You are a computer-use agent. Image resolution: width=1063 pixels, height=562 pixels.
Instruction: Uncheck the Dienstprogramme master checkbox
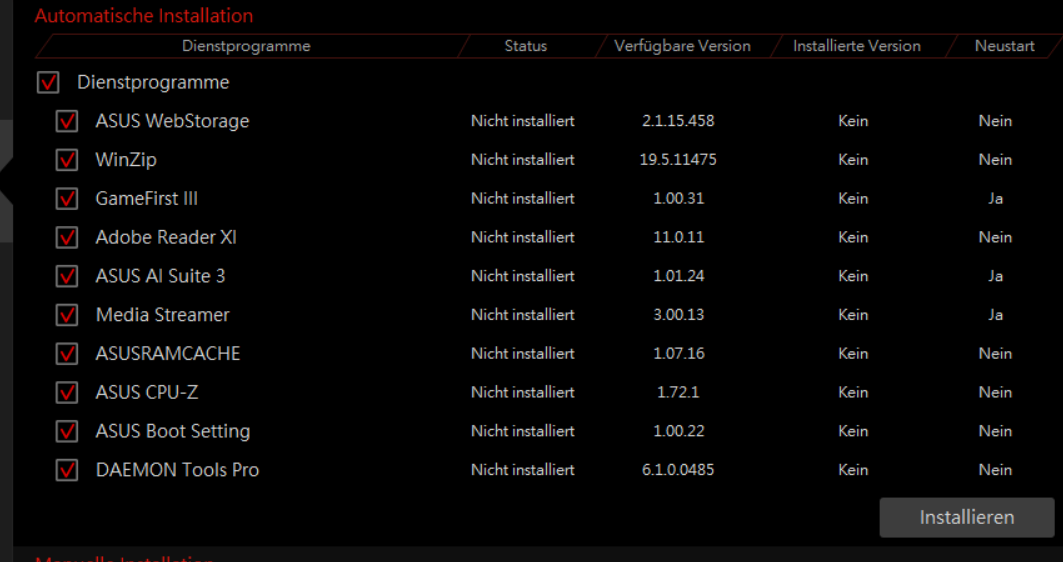[x=48, y=83]
